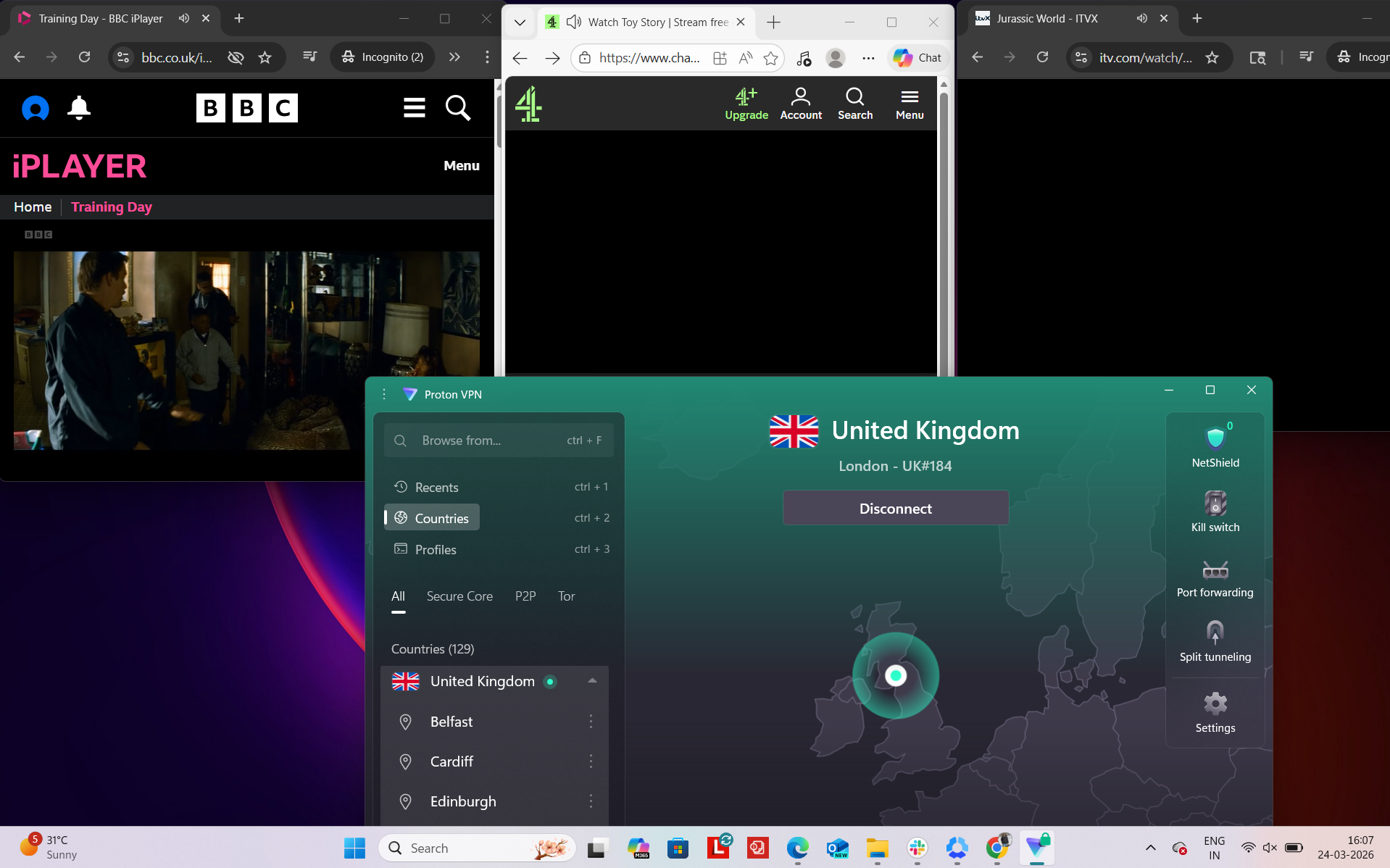Toggle tracking protection in the BBC address bar
Viewport: 1390px width, 868px height.
point(235,57)
